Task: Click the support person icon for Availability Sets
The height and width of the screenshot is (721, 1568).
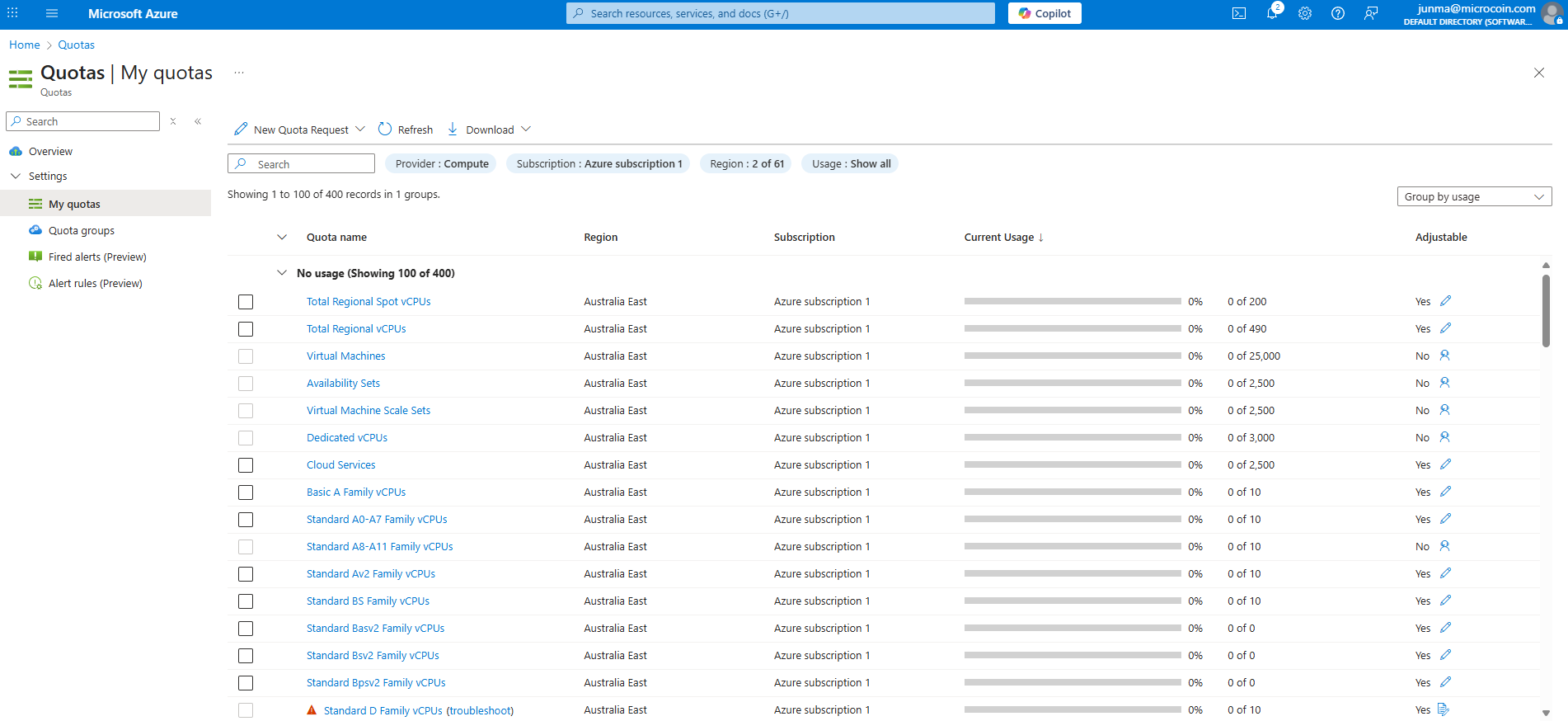Action: pos(1444,383)
